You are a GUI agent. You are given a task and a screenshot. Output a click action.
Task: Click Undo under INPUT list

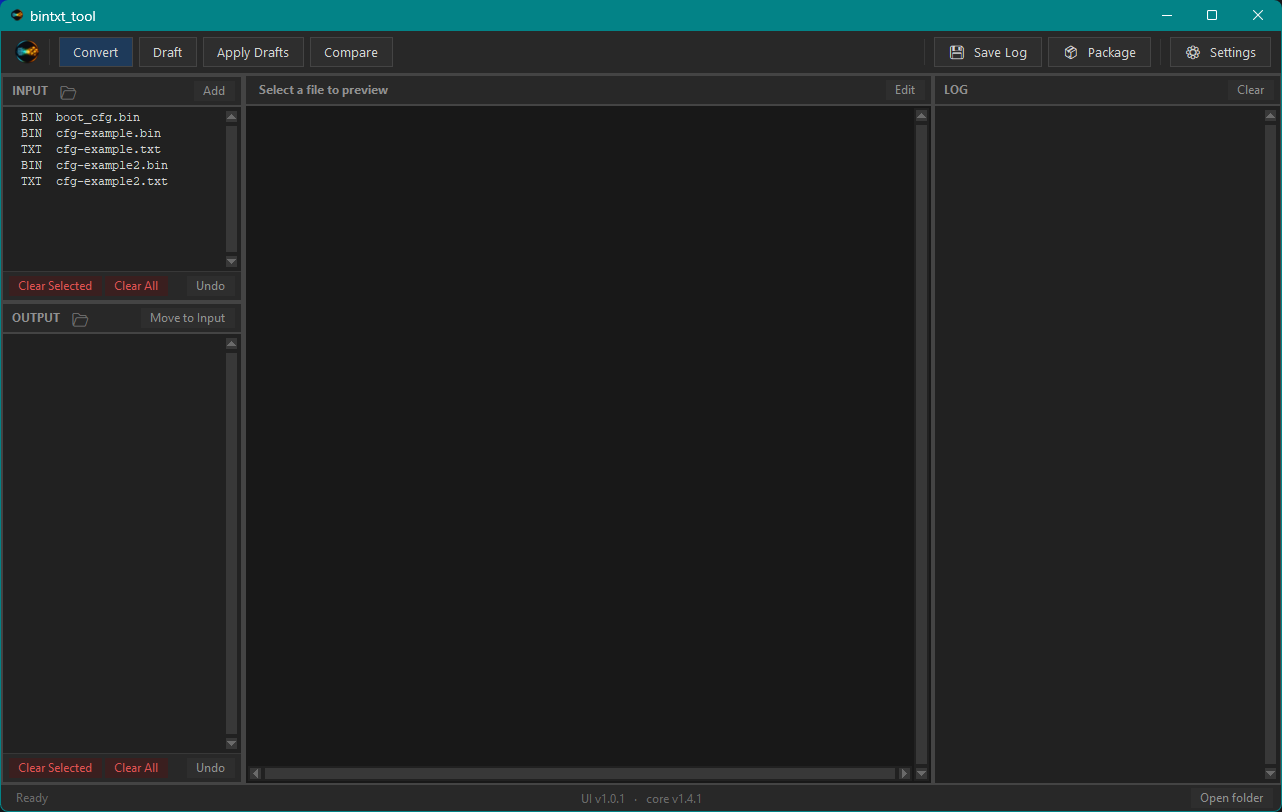[x=210, y=286]
